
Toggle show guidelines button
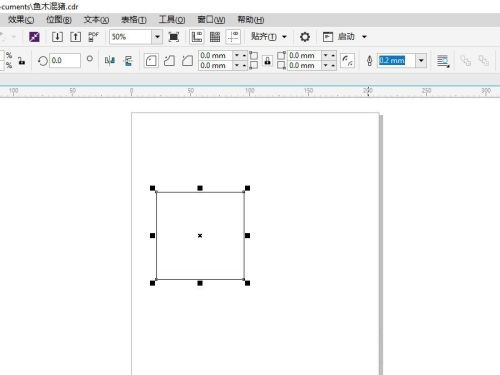point(233,37)
